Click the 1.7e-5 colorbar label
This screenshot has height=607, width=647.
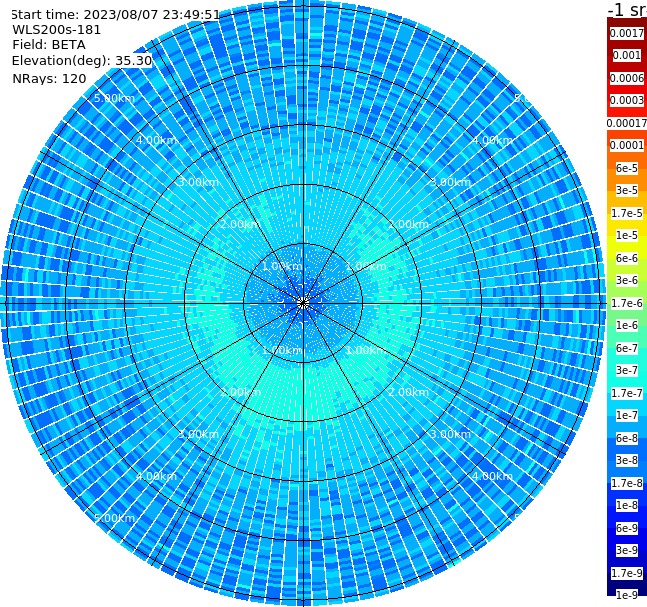point(627,213)
